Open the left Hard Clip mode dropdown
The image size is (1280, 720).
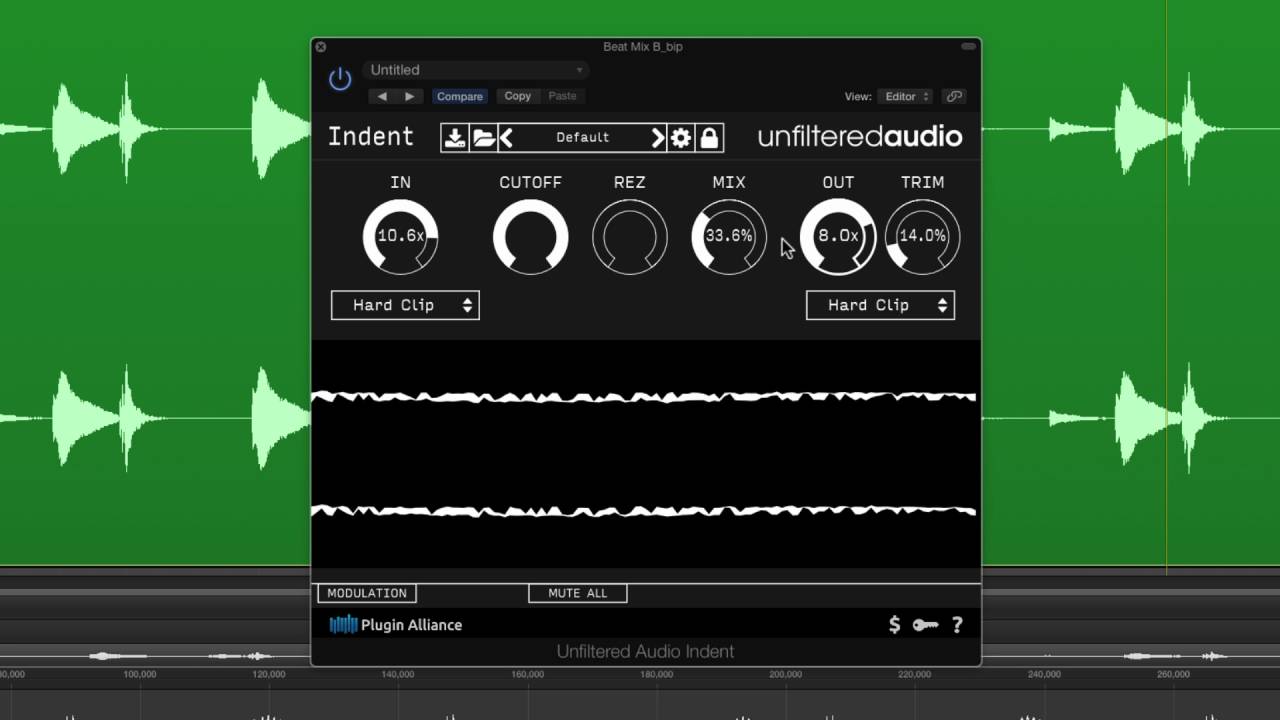(404, 305)
